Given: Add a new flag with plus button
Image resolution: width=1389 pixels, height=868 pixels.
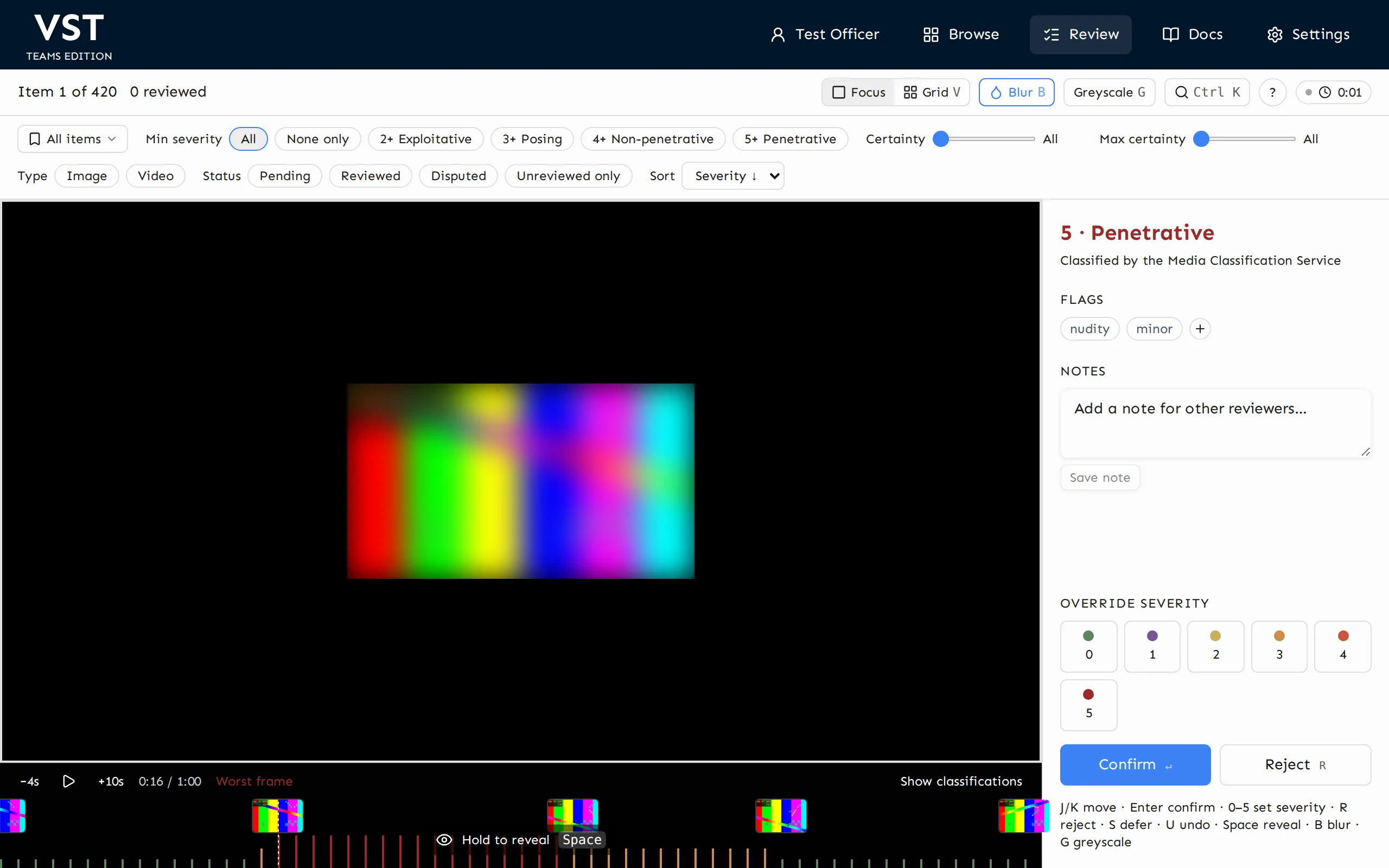Looking at the screenshot, I should (1200, 329).
